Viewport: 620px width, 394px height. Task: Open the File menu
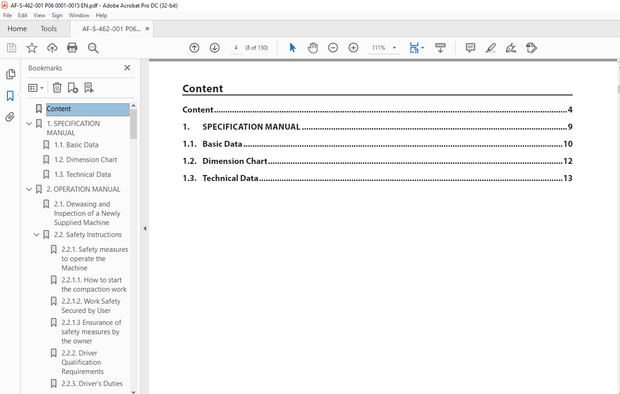pos(8,15)
